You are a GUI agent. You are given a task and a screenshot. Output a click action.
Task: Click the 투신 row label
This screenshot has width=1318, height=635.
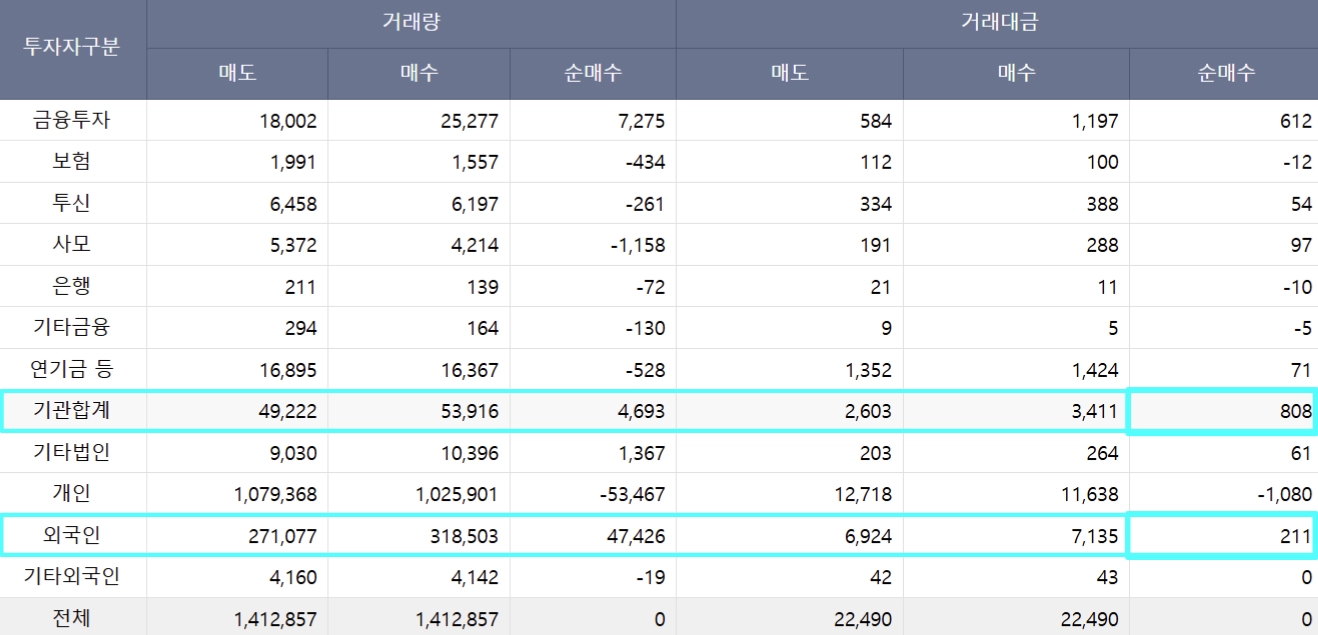click(x=72, y=203)
